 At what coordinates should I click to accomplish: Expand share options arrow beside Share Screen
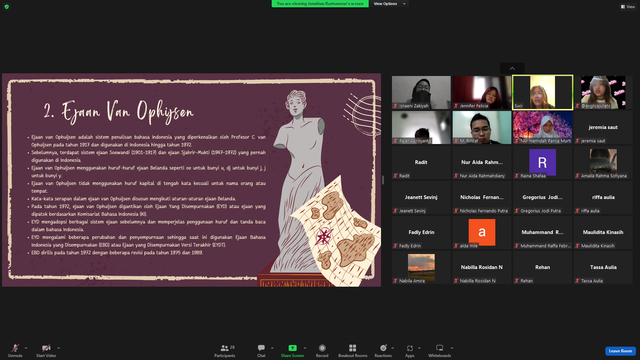(304, 348)
